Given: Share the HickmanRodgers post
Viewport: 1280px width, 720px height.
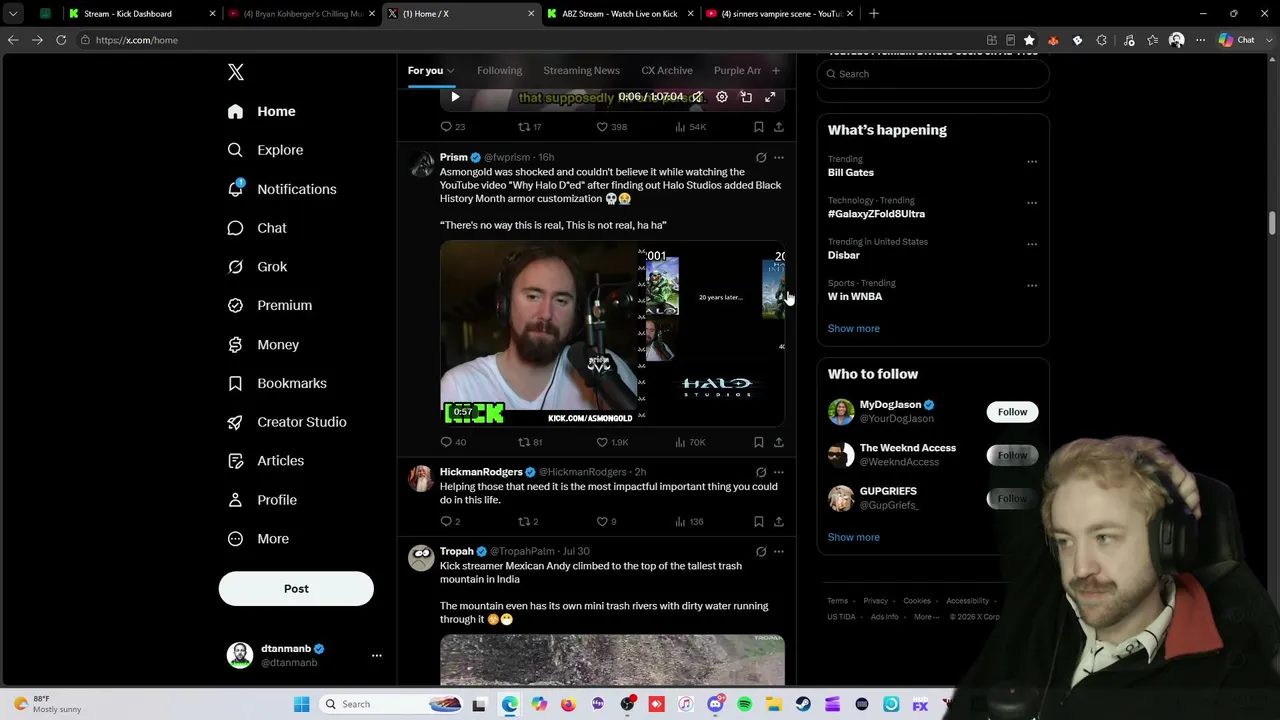Looking at the screenshot, I should tap(779, 521).
